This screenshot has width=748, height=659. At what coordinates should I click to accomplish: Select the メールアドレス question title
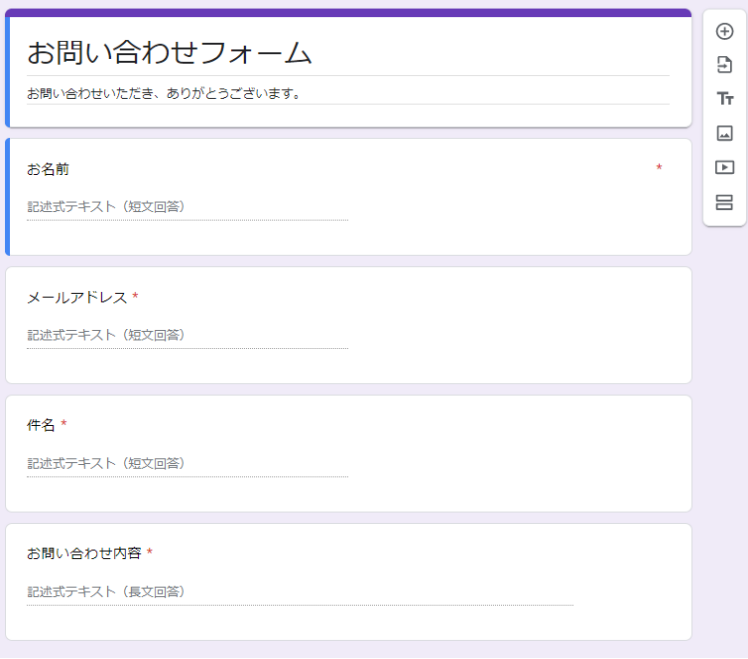click(77, 298)
